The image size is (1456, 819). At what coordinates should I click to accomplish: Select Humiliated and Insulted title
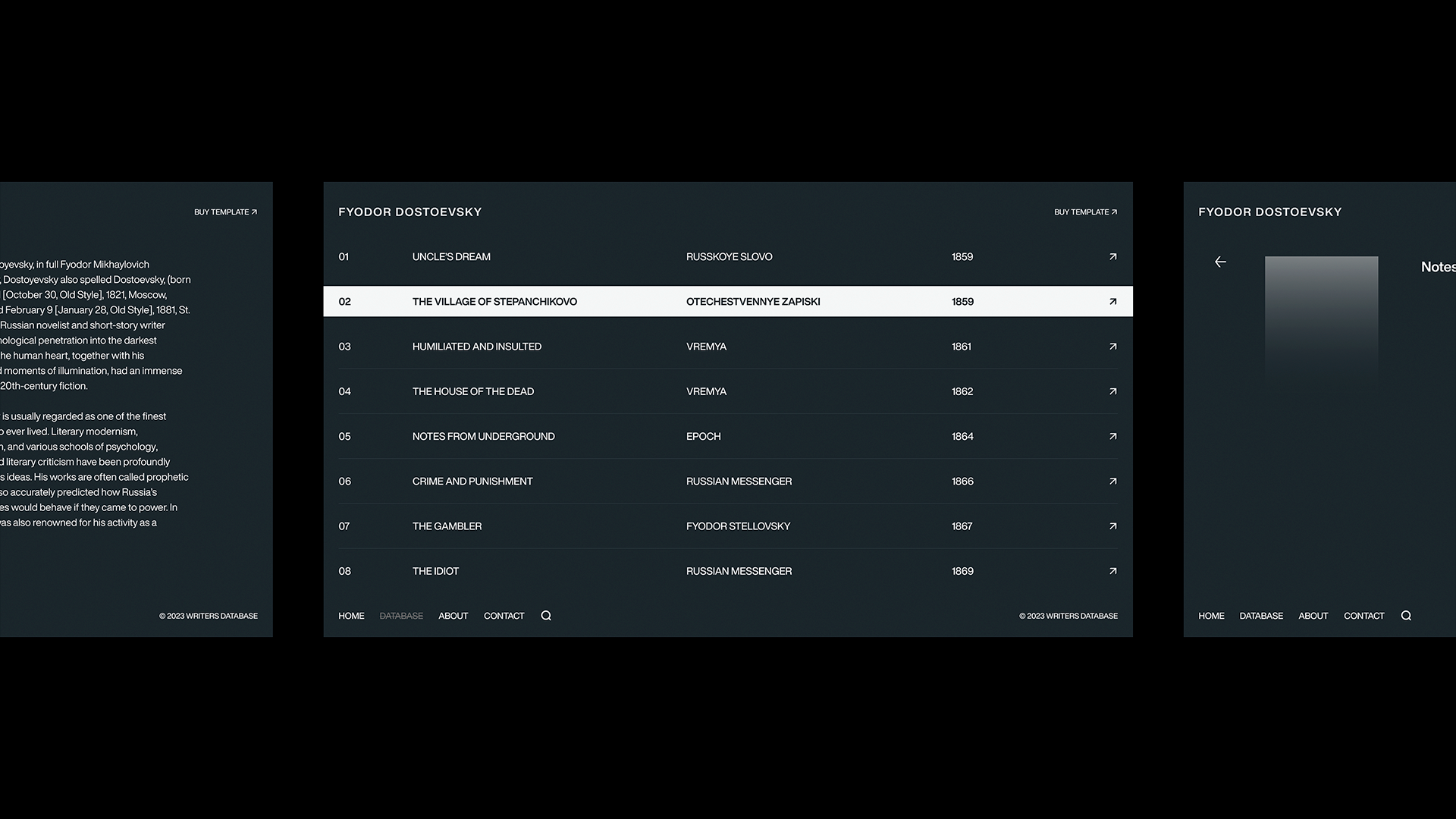coord(476,346)
